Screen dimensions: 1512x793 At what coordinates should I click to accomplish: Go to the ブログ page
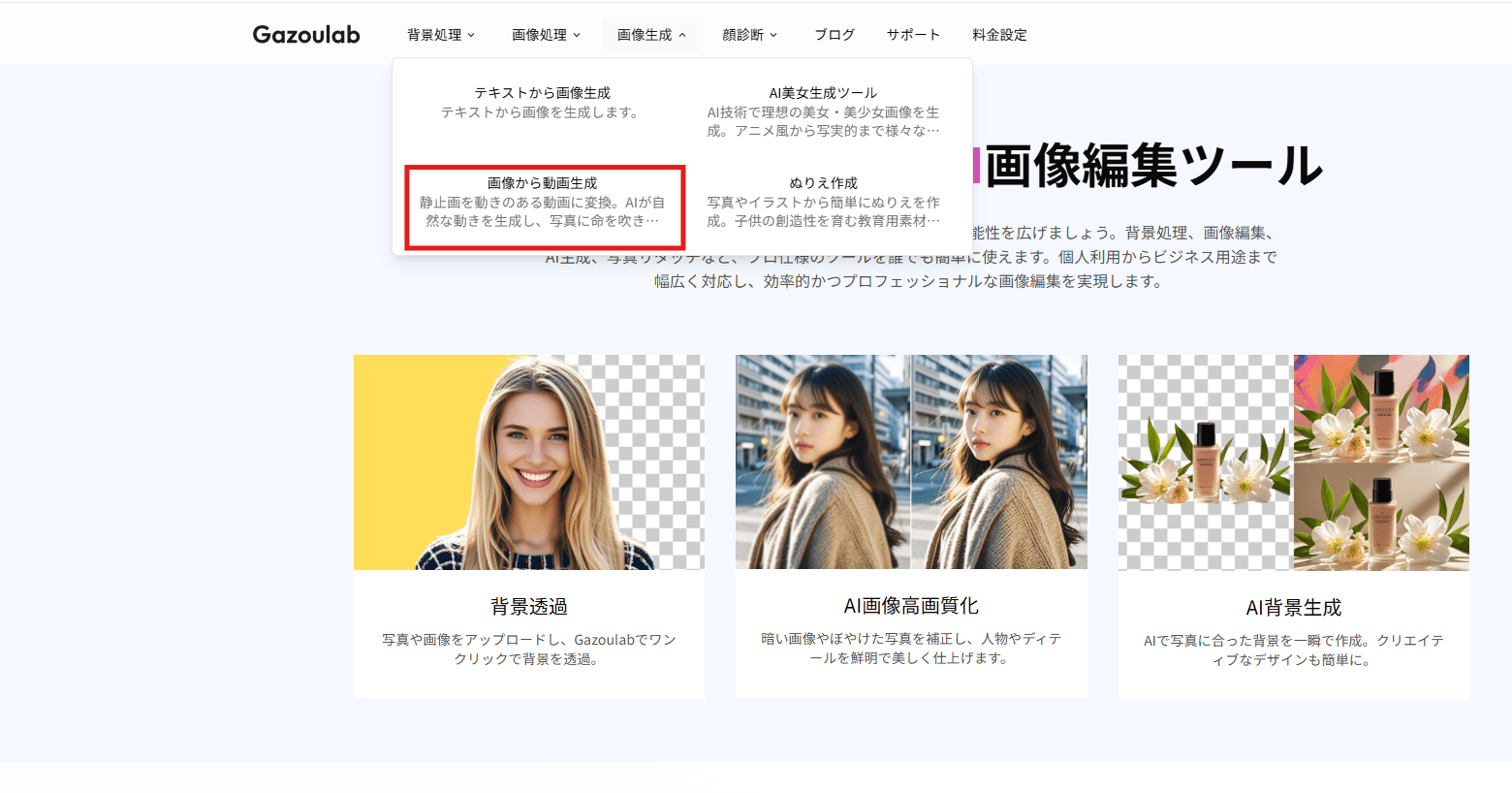[835, 34]
